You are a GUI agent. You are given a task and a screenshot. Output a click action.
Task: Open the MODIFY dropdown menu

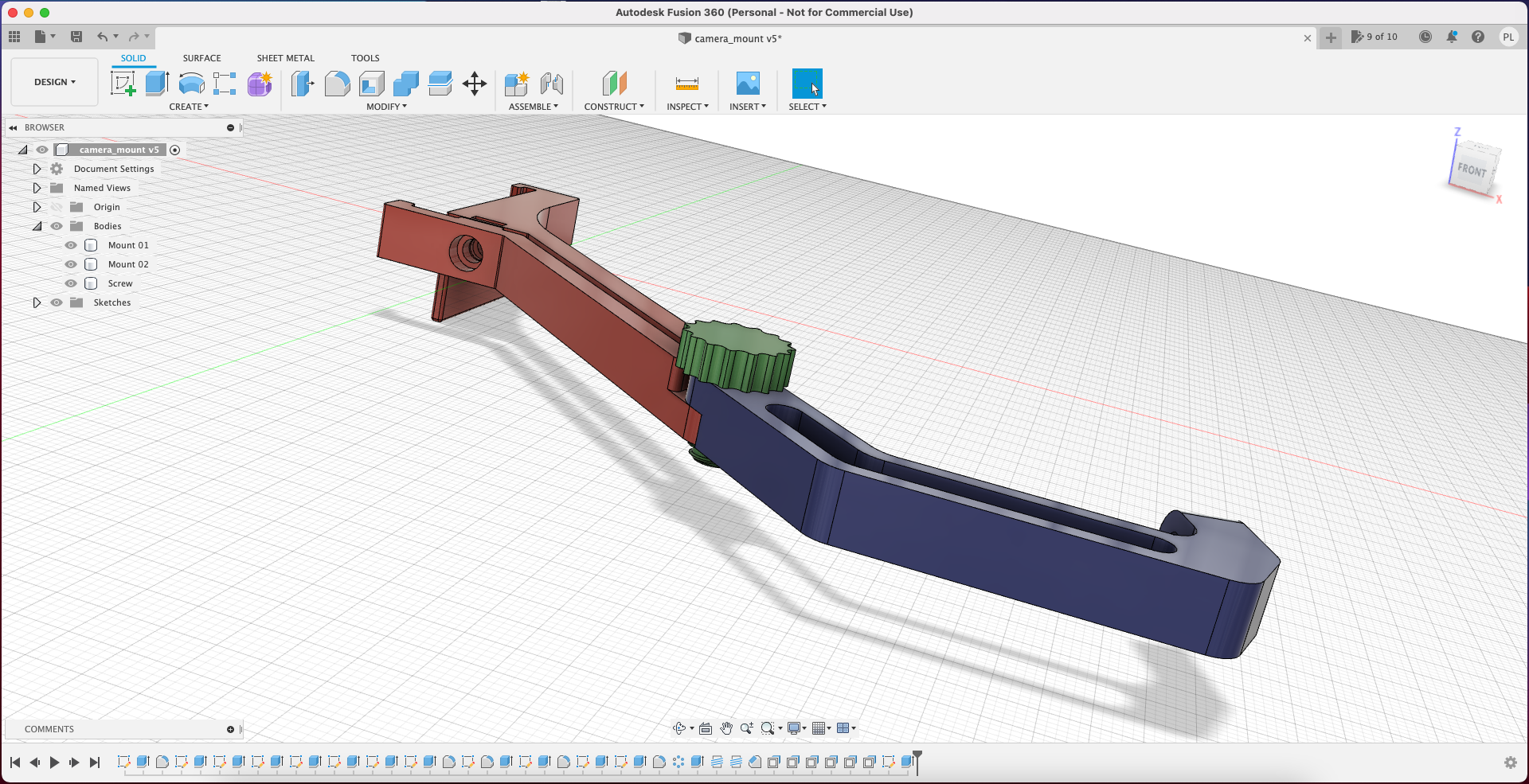pos(386,107)
